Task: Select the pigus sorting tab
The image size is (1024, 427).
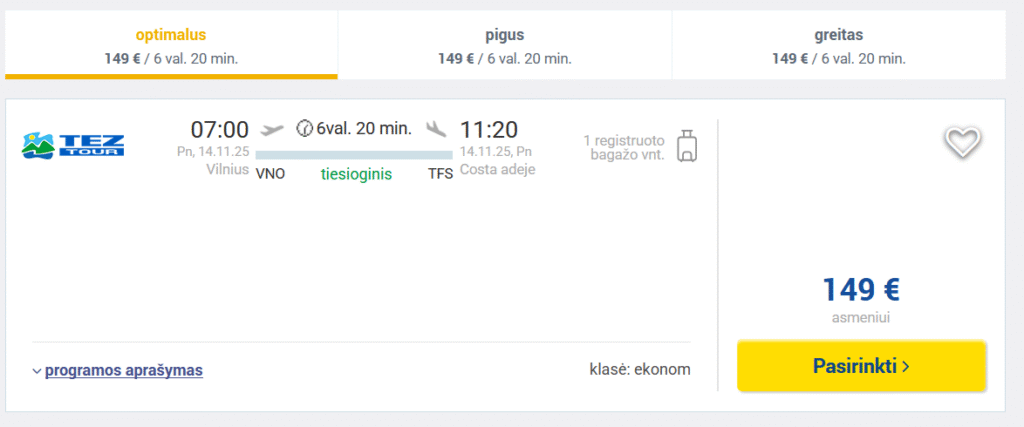Action: (x=504, y=46)
